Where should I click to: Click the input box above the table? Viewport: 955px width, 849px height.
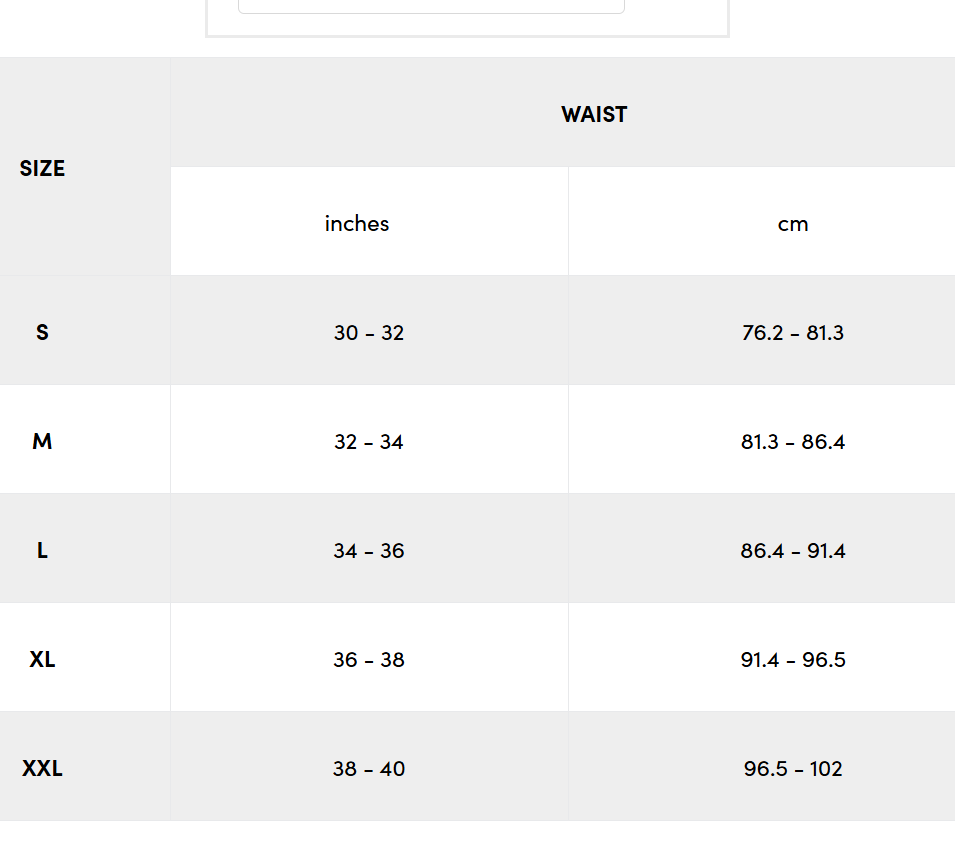pyautogui.click(x=431, y=6)
